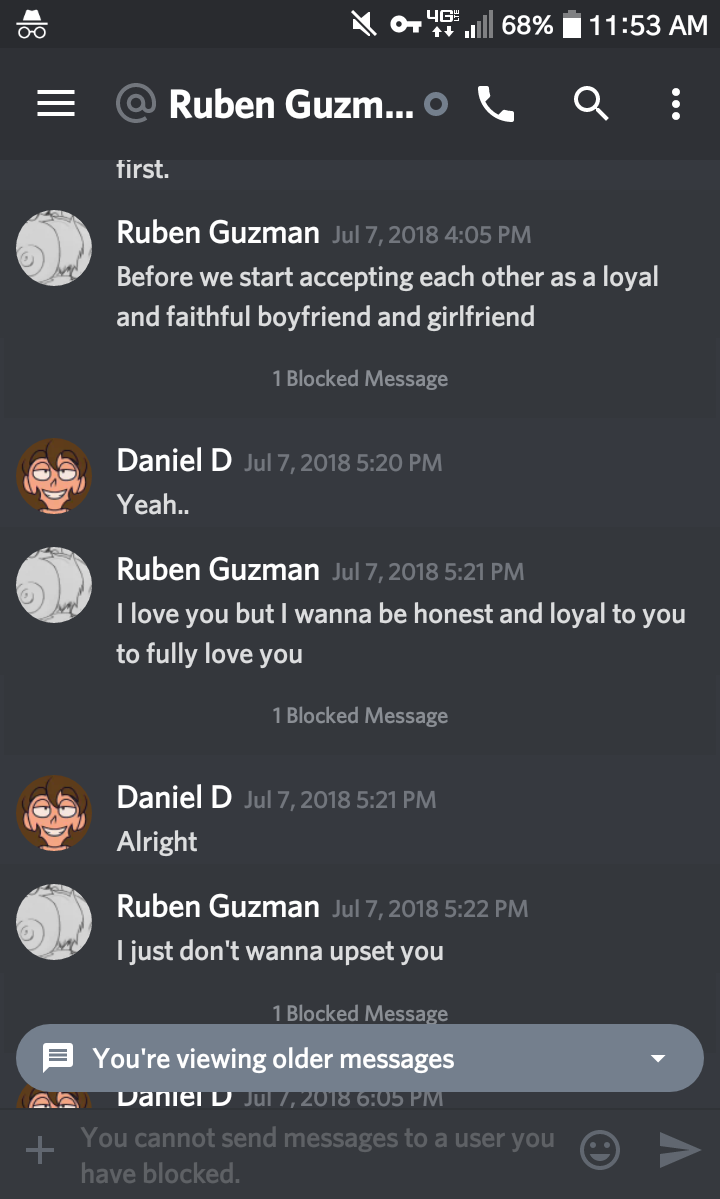Open the hamburger navigation menu
720x1199 pixels.
pyautogui.click(x=56, y=103)
